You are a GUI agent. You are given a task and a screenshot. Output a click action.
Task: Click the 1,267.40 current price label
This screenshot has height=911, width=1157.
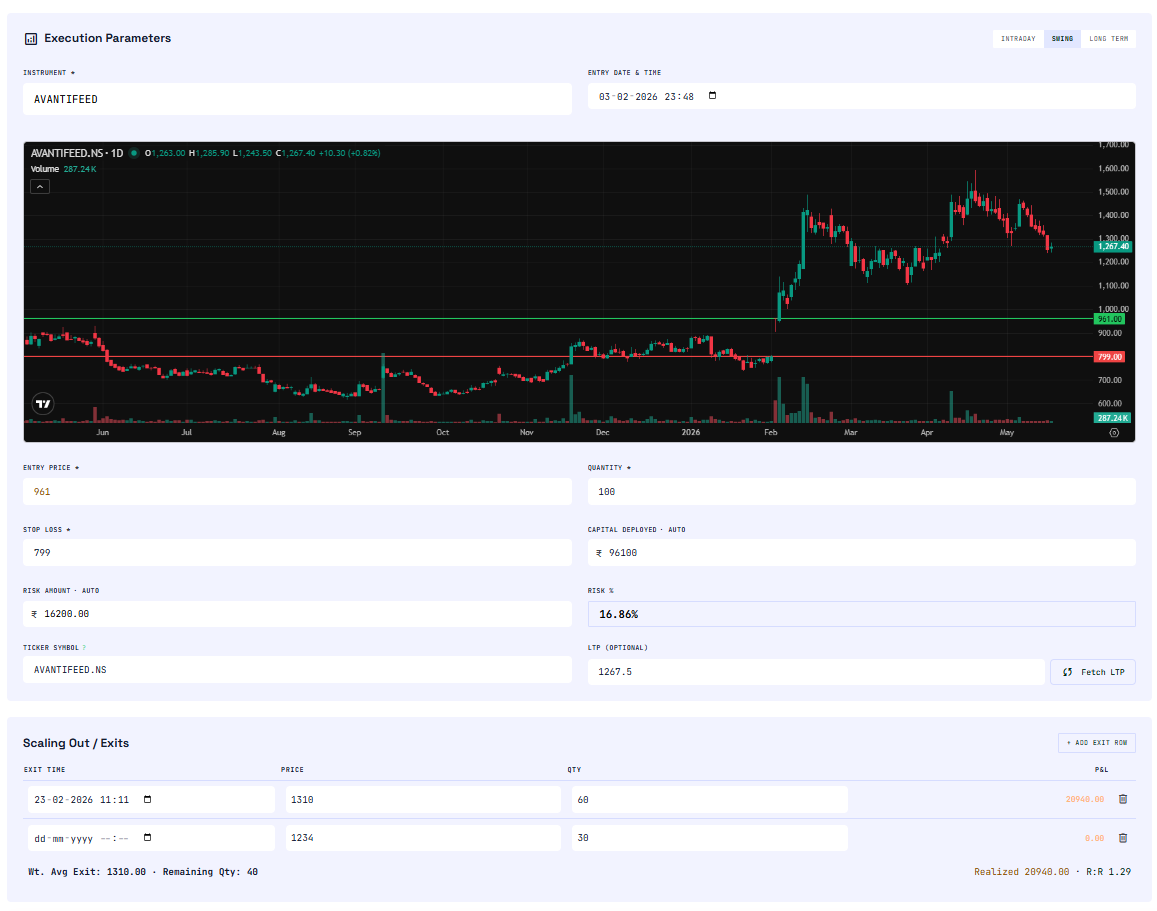point(1113,246)
